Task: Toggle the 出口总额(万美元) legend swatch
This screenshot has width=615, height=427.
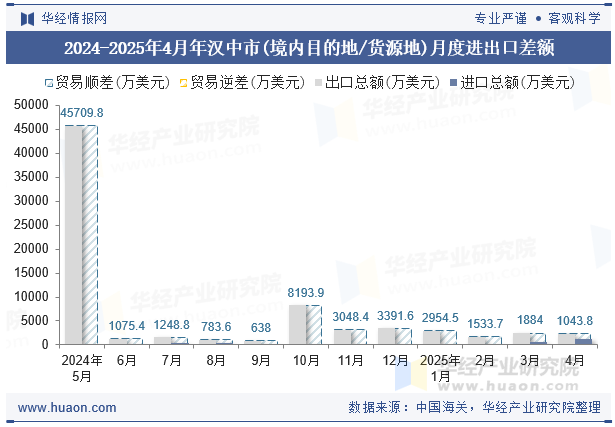Action: (x=318, y=83)
